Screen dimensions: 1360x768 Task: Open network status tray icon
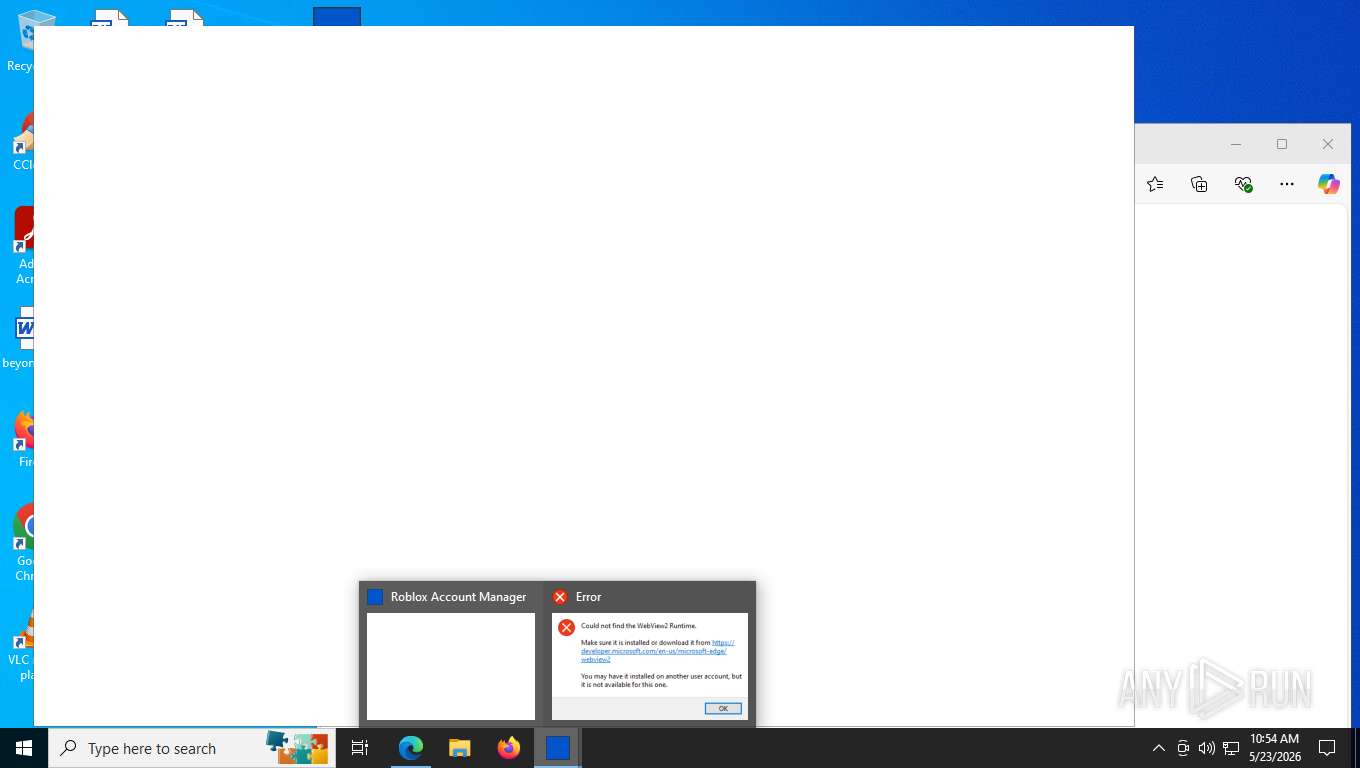pos(1231,748)
